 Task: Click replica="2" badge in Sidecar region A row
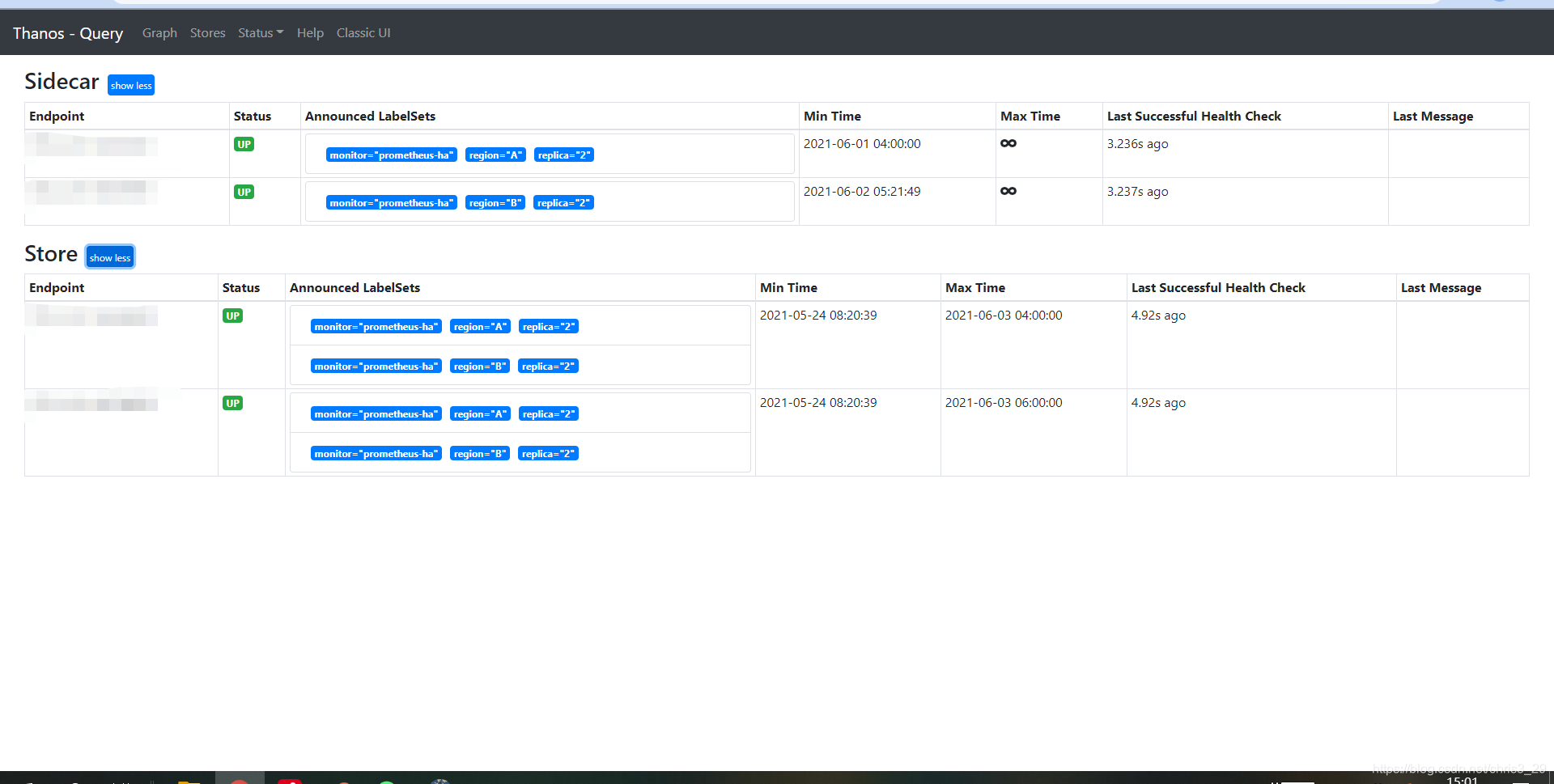click(564, 155)
